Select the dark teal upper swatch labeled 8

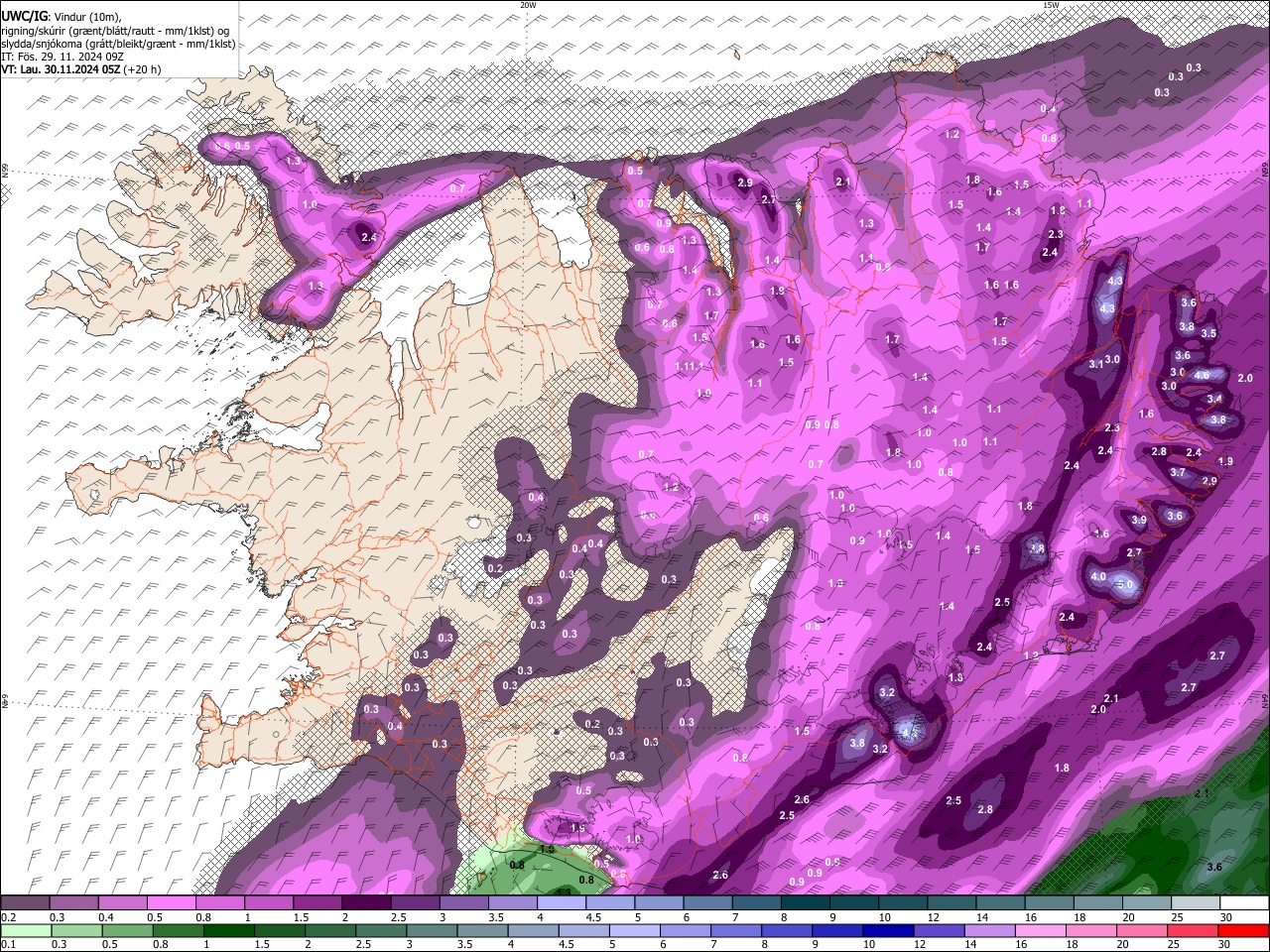tap(806, 903)
